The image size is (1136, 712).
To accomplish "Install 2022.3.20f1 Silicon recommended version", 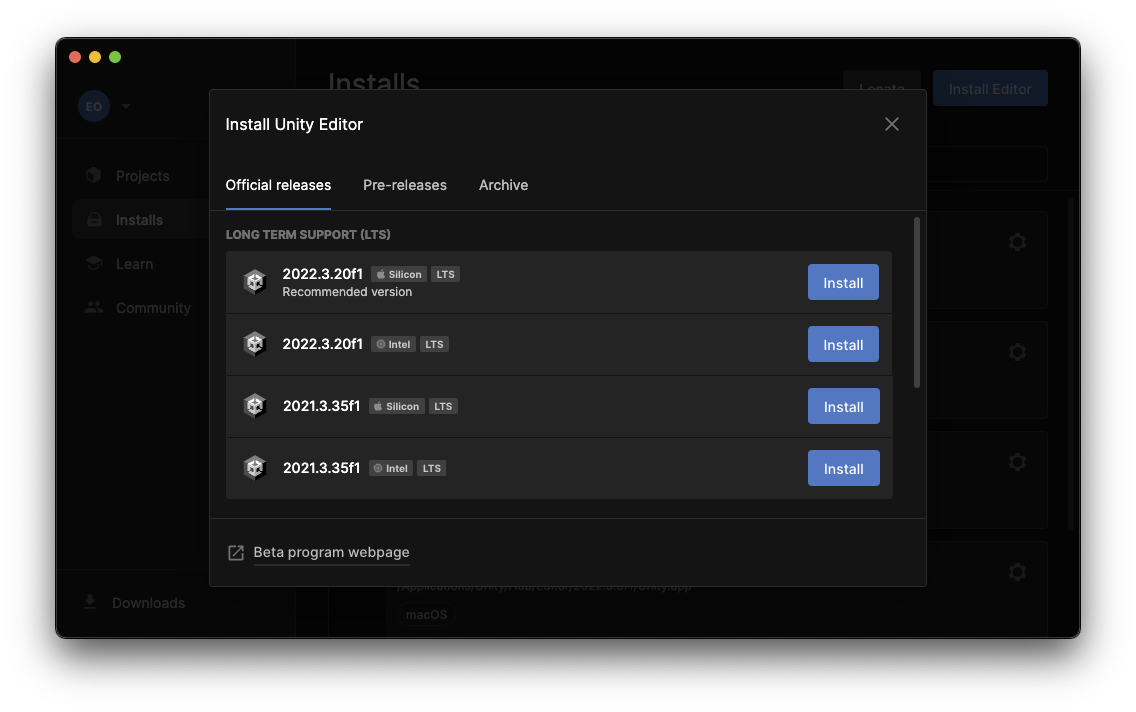I will point(843,283).
